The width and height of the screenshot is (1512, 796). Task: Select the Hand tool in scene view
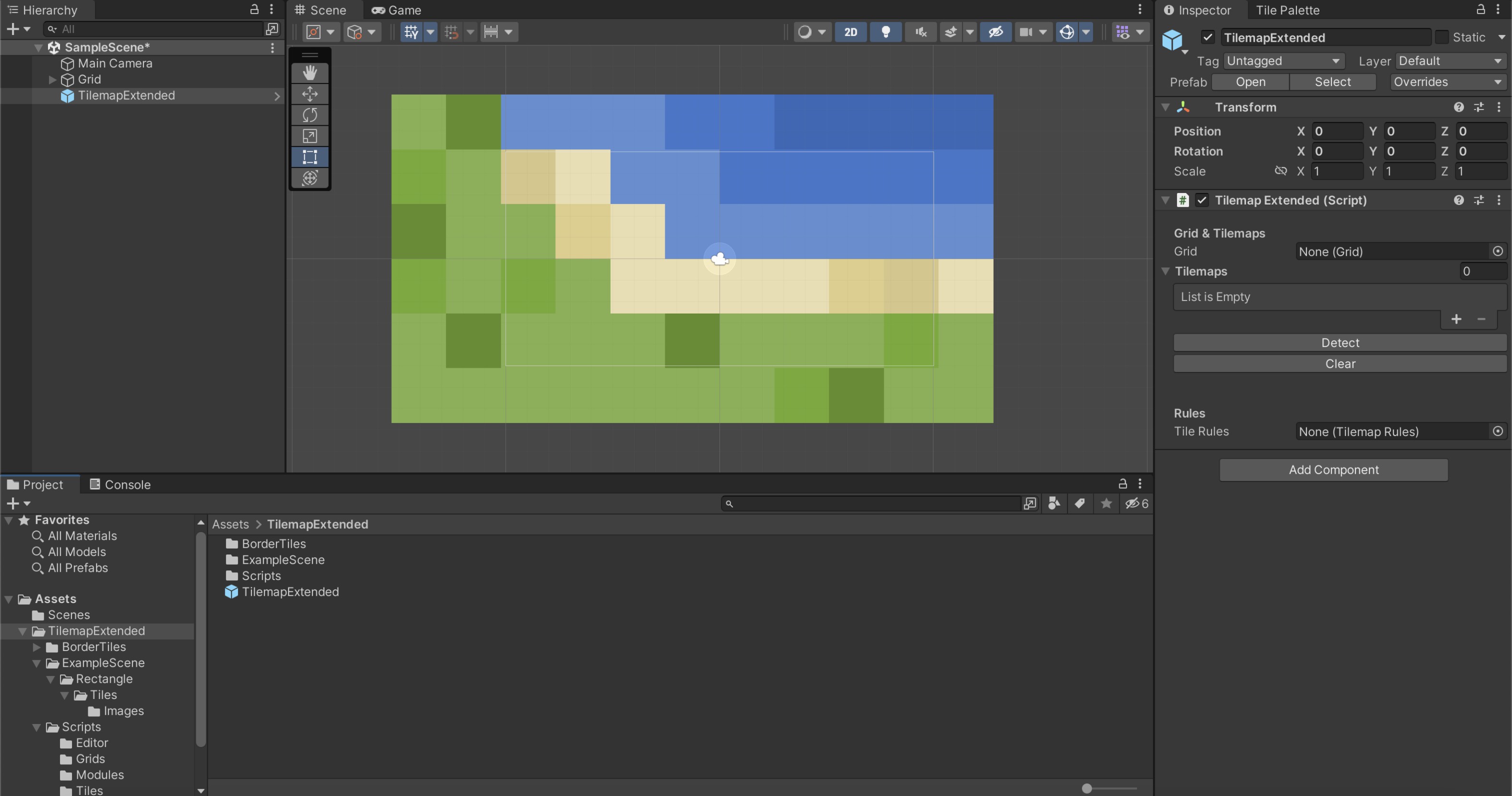(x=310, y=72)
